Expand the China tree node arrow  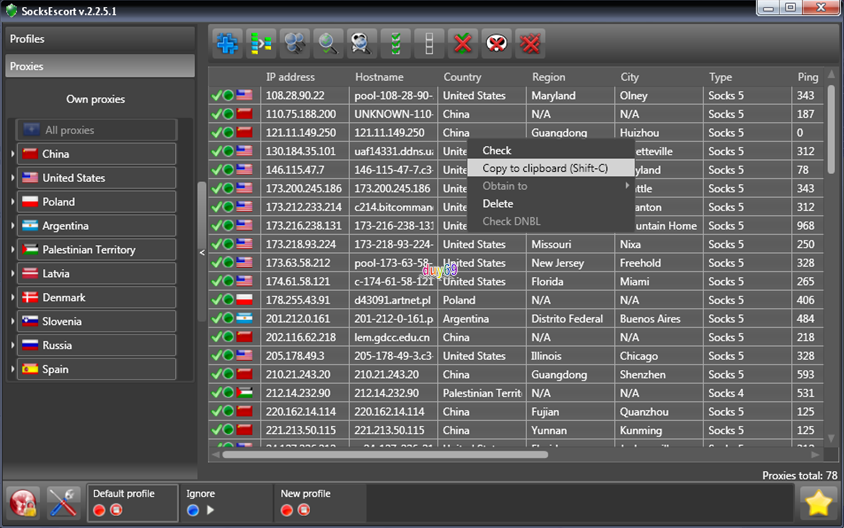12,154
